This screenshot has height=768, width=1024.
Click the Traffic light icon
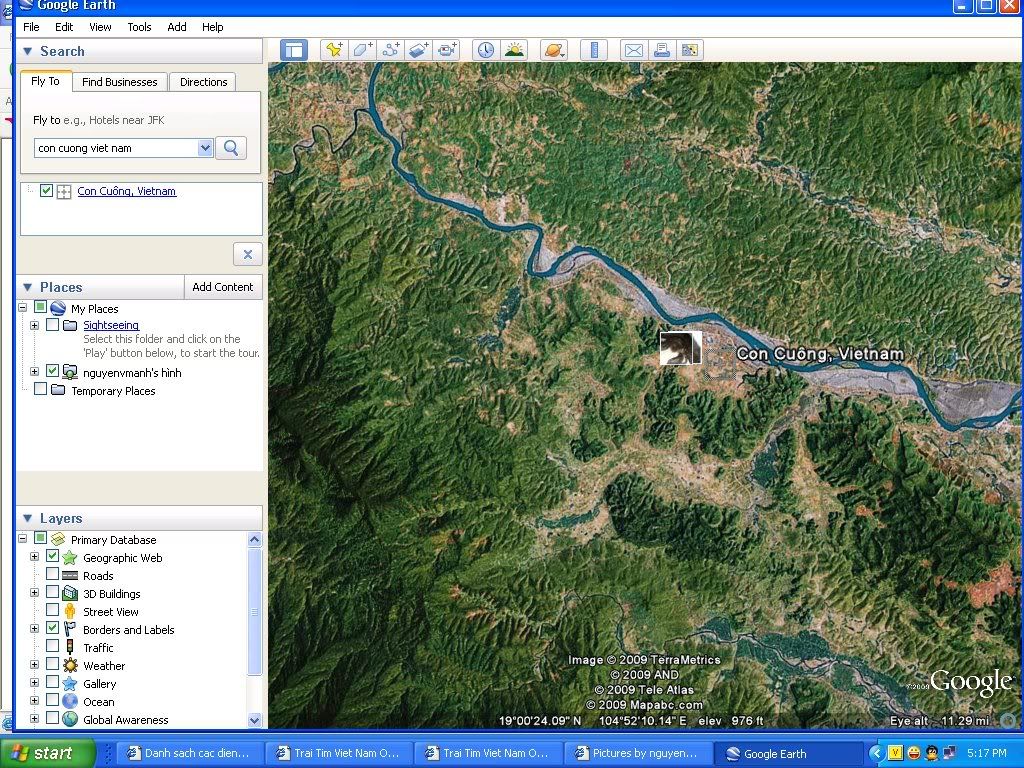70,648
